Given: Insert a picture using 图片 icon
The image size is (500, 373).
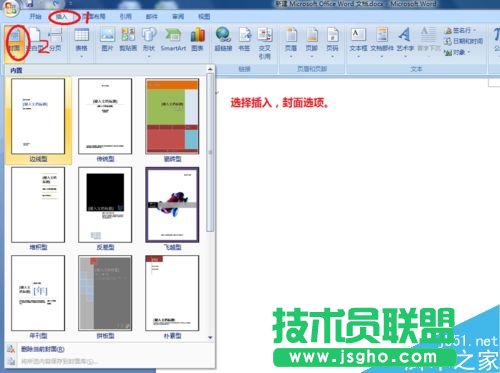Looking at the screenshot, I should (x=107, y=40).
